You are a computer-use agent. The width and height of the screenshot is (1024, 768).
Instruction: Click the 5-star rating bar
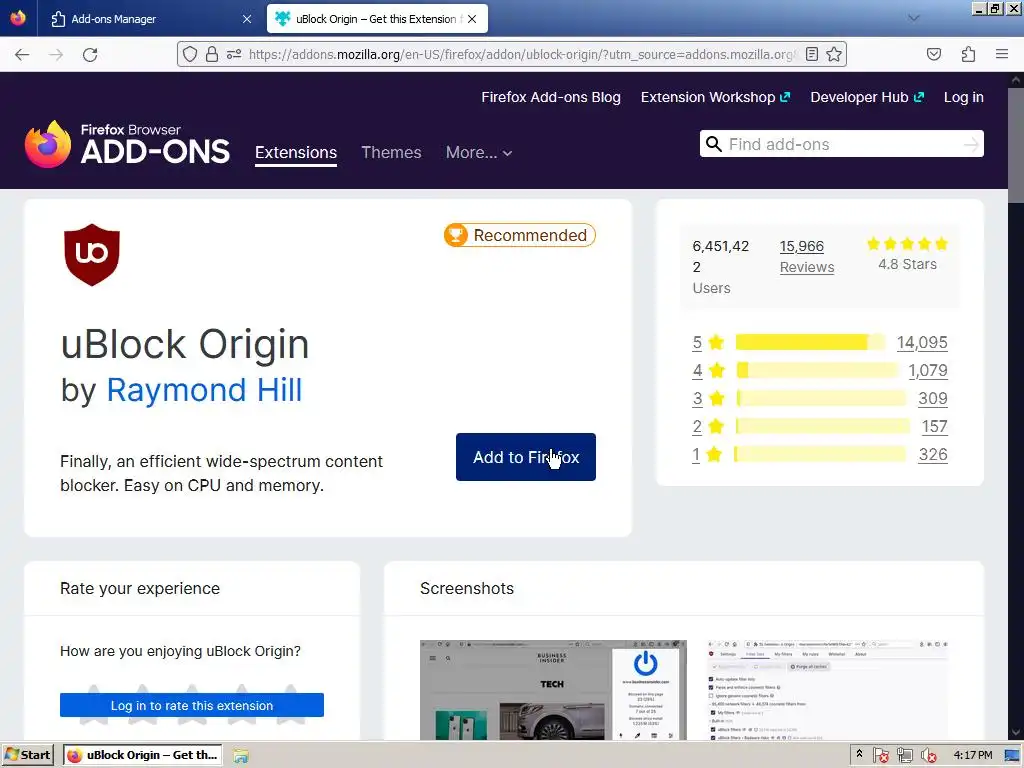pos(810,342)
